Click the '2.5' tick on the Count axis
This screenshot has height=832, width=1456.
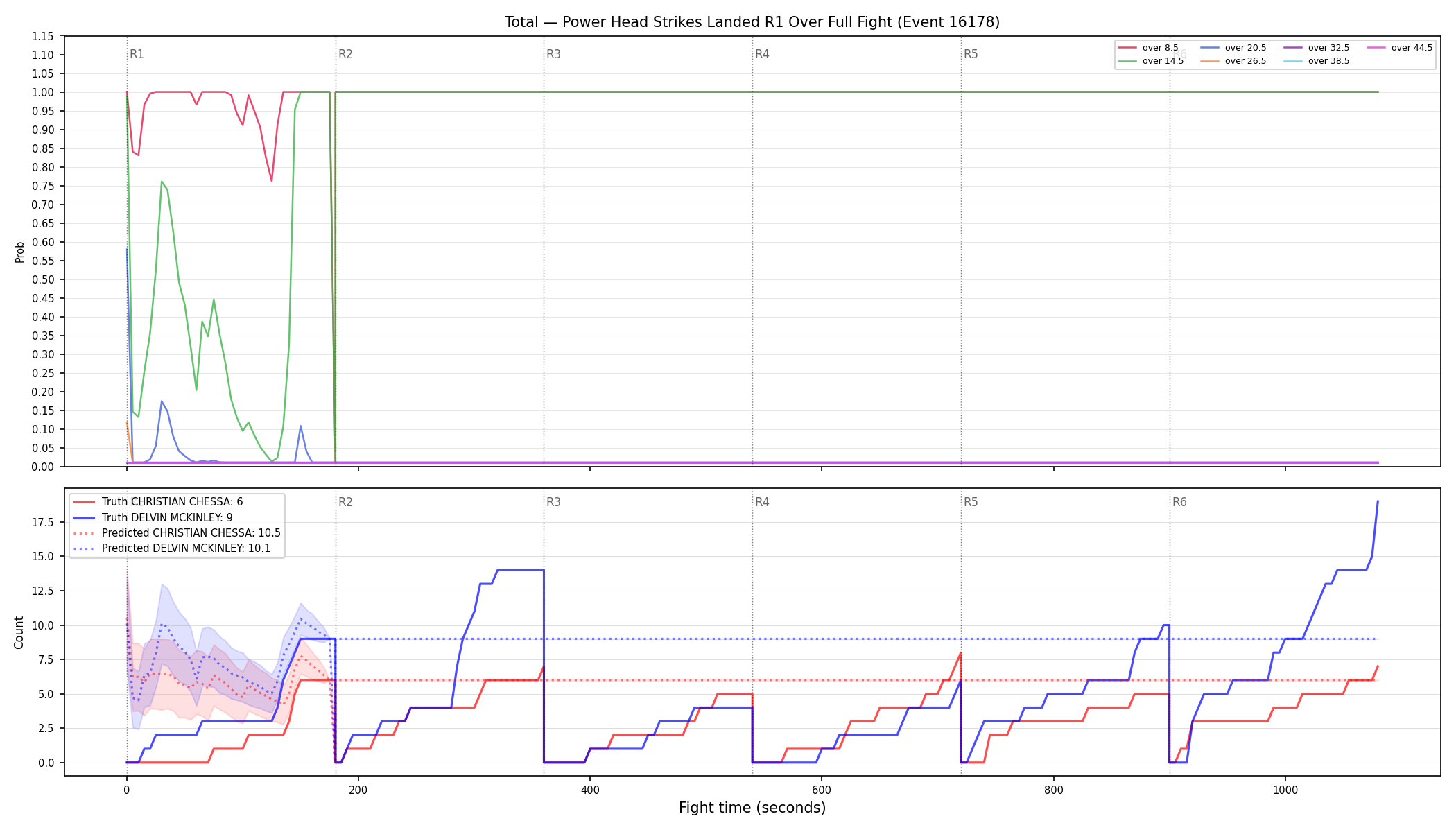click(46, 728)
